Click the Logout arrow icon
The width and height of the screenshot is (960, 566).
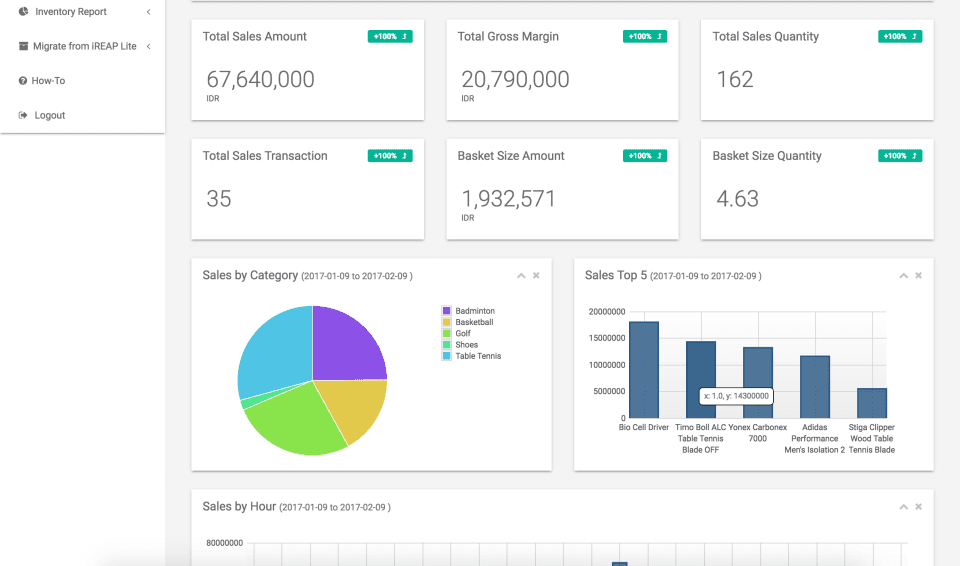(23, 115)
